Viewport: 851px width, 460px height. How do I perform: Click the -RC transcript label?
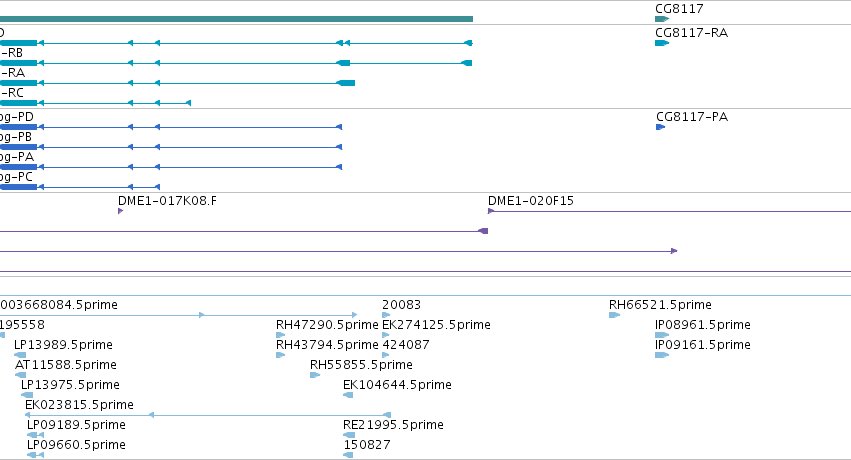point(11,93)
